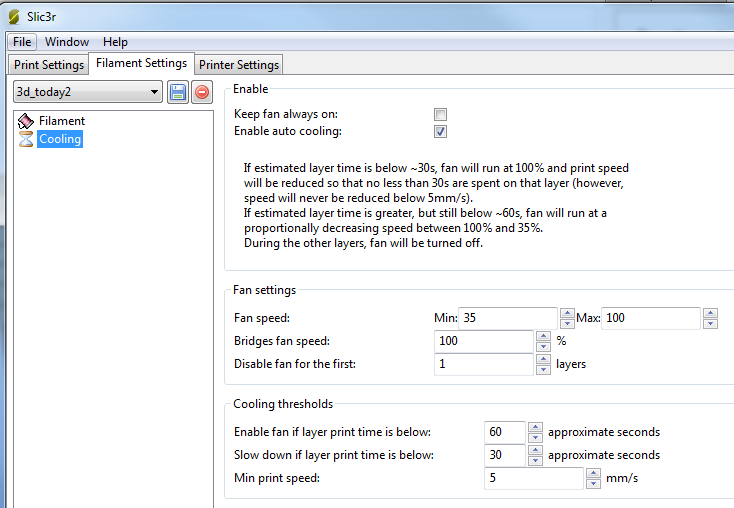Increase Max fan speed with up arrow
The height and width of the screenshot is (508, 734).
(710, 313)
